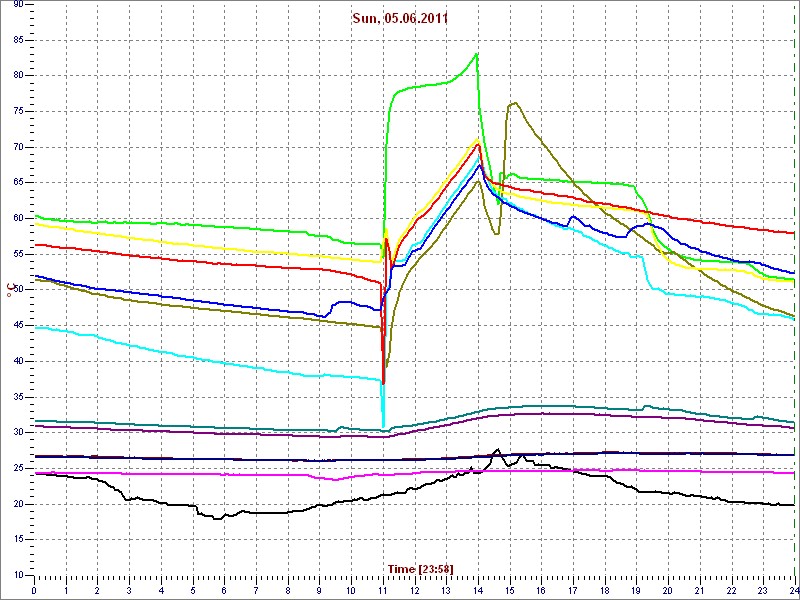This screenshot has height=600, width=800.
Task: Click hour 3 on the time axis
Action: pyautogui.click(x=129, y=590)
